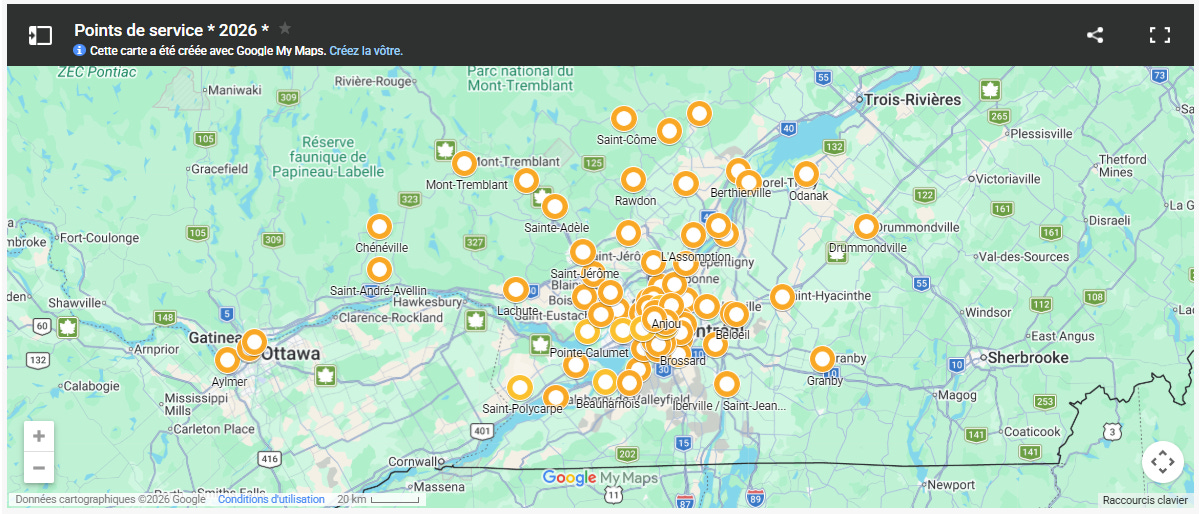This screenshot has width=1202, height=514.
Task: Select the Saint-Jérôme marker
Action: coord(583,253)
